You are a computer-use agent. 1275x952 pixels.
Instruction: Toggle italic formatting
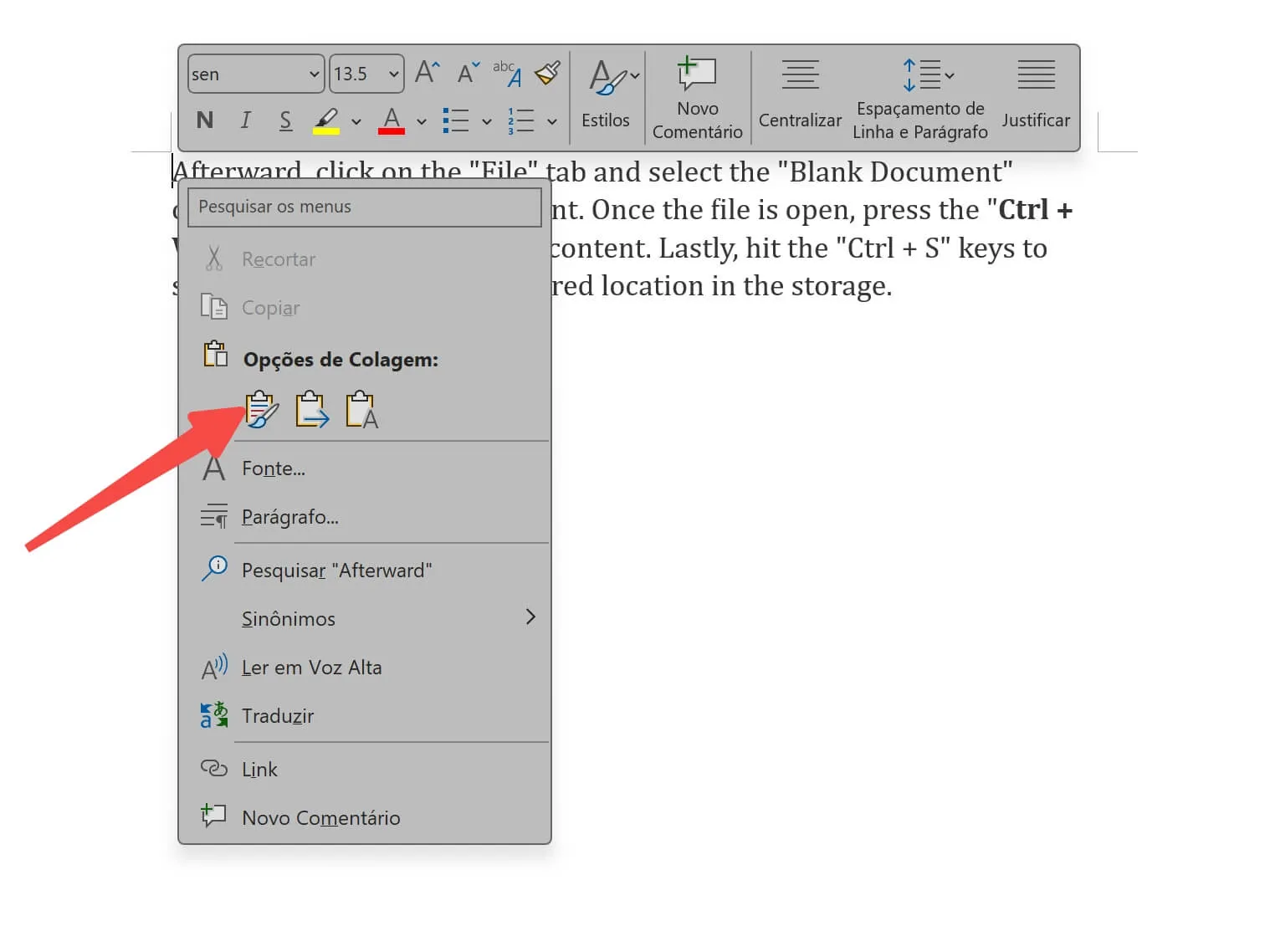point(245,120)
